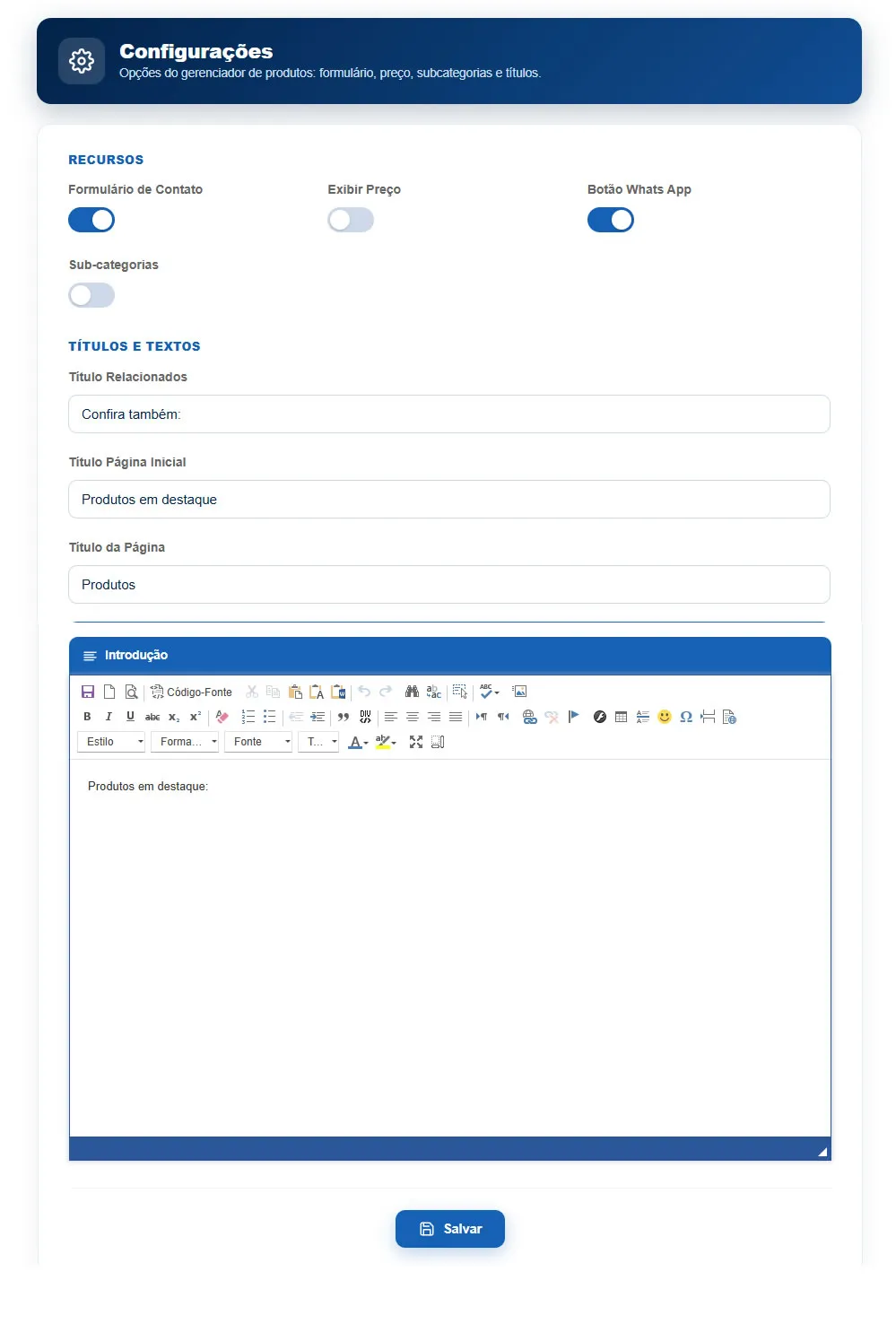
Task: Click Paste as plain text icon
Action: point(317,692)
